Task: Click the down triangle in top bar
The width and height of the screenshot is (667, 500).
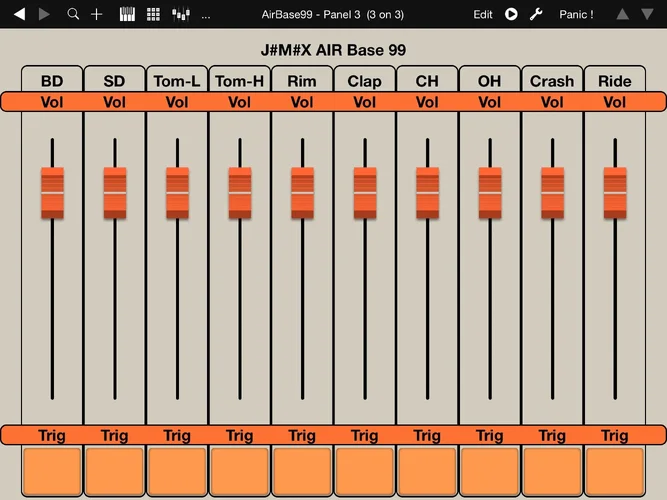Action: pos(647,14)
